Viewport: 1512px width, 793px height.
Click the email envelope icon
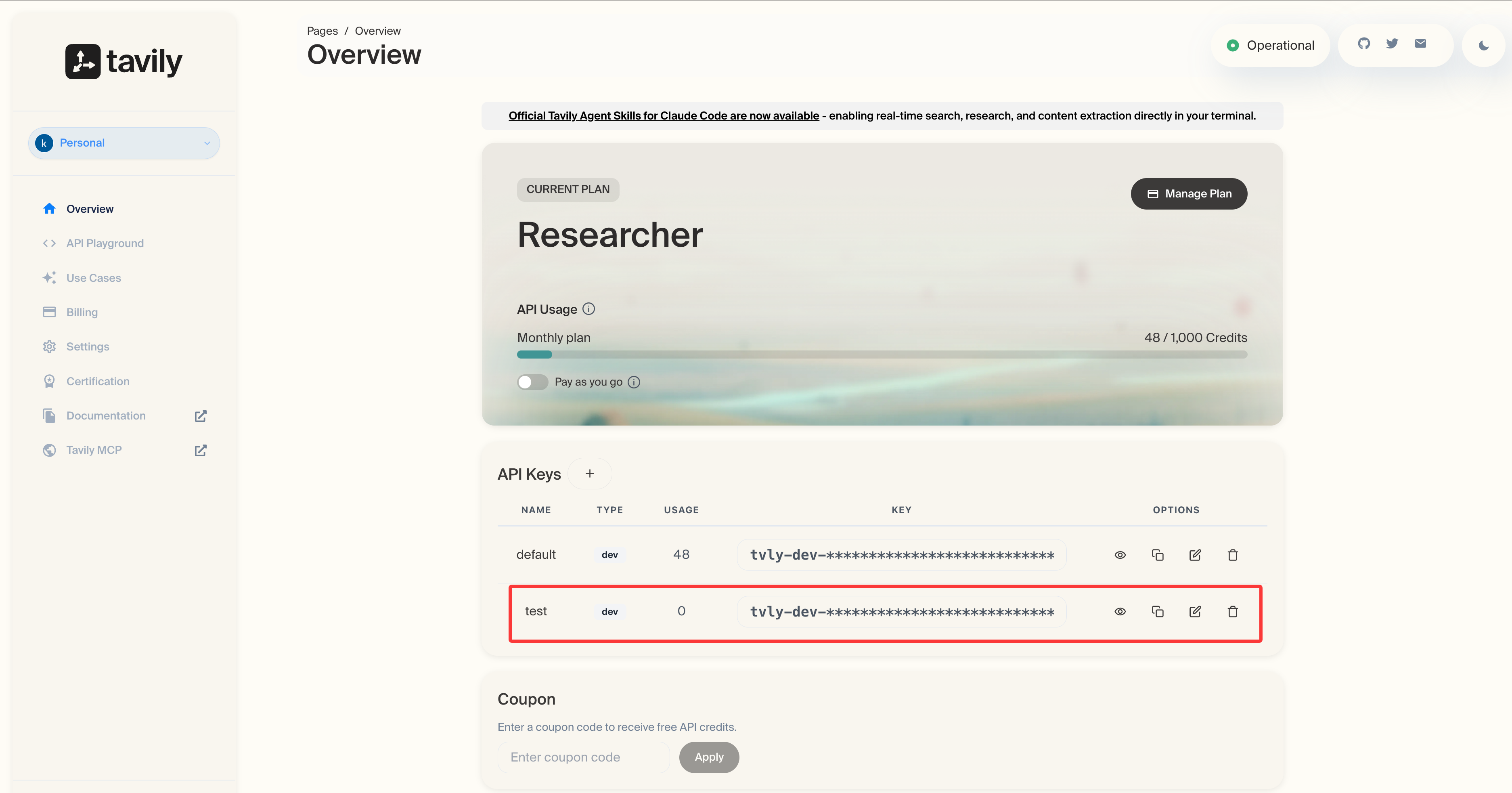(1420, 44)
